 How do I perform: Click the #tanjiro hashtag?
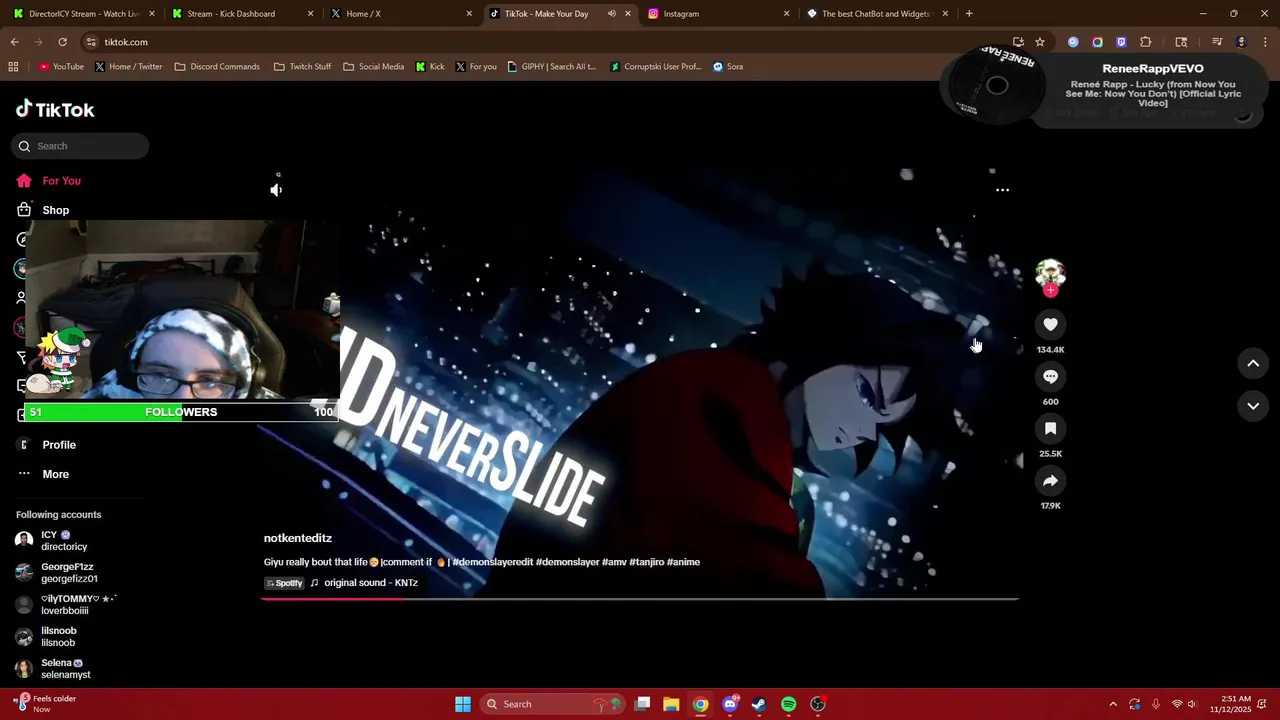(646, 562)
